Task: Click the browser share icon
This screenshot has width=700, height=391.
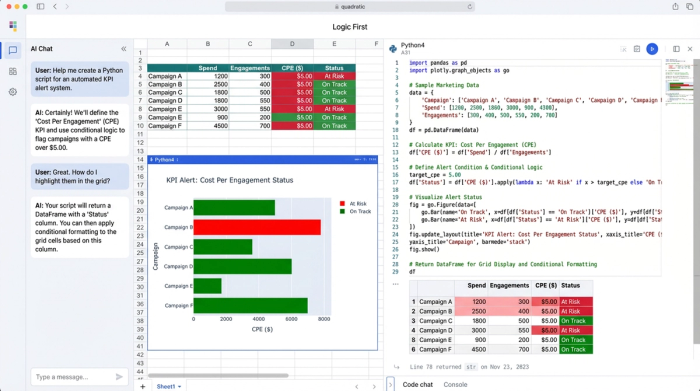Action: (x=675, y=7)
